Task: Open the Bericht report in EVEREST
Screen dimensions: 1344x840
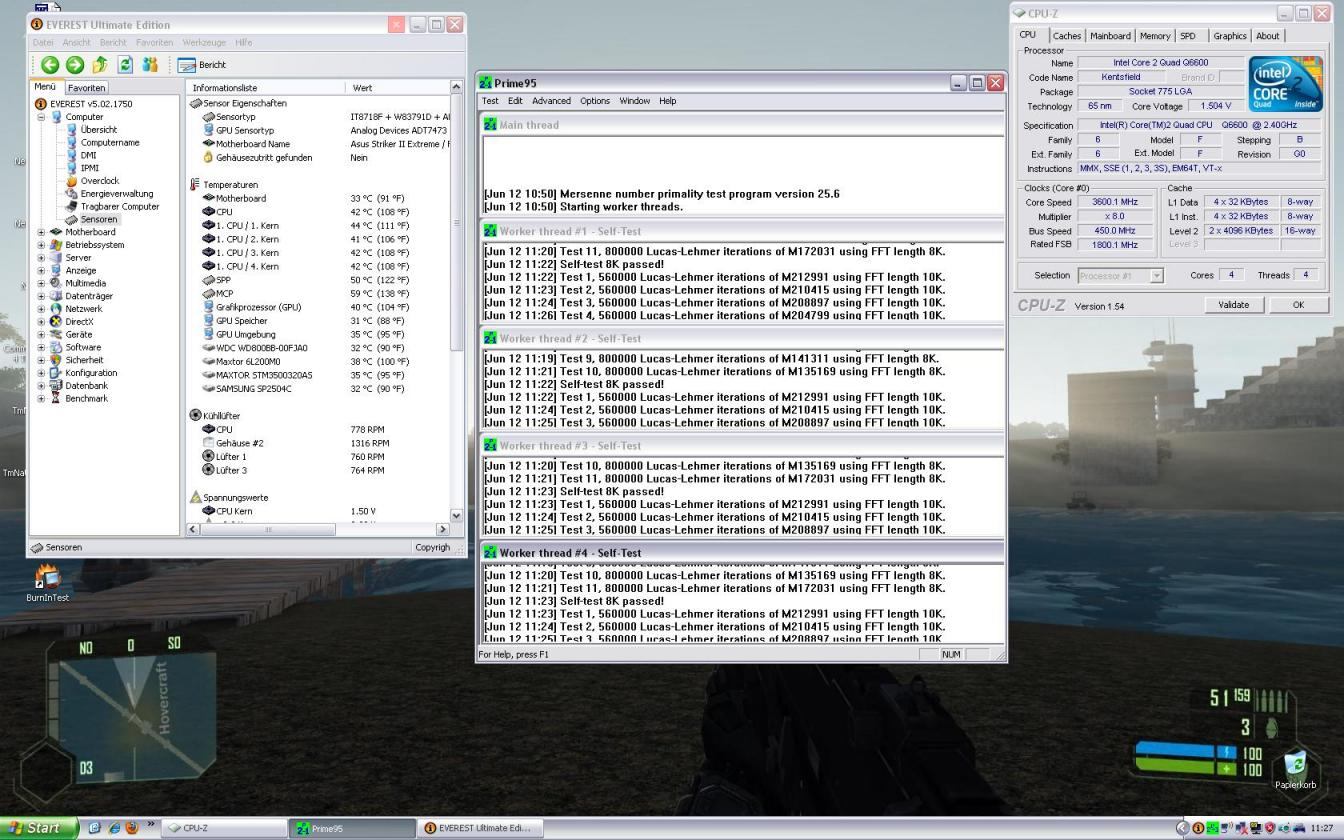Action: pyautogui.click(x=202, y=65)
